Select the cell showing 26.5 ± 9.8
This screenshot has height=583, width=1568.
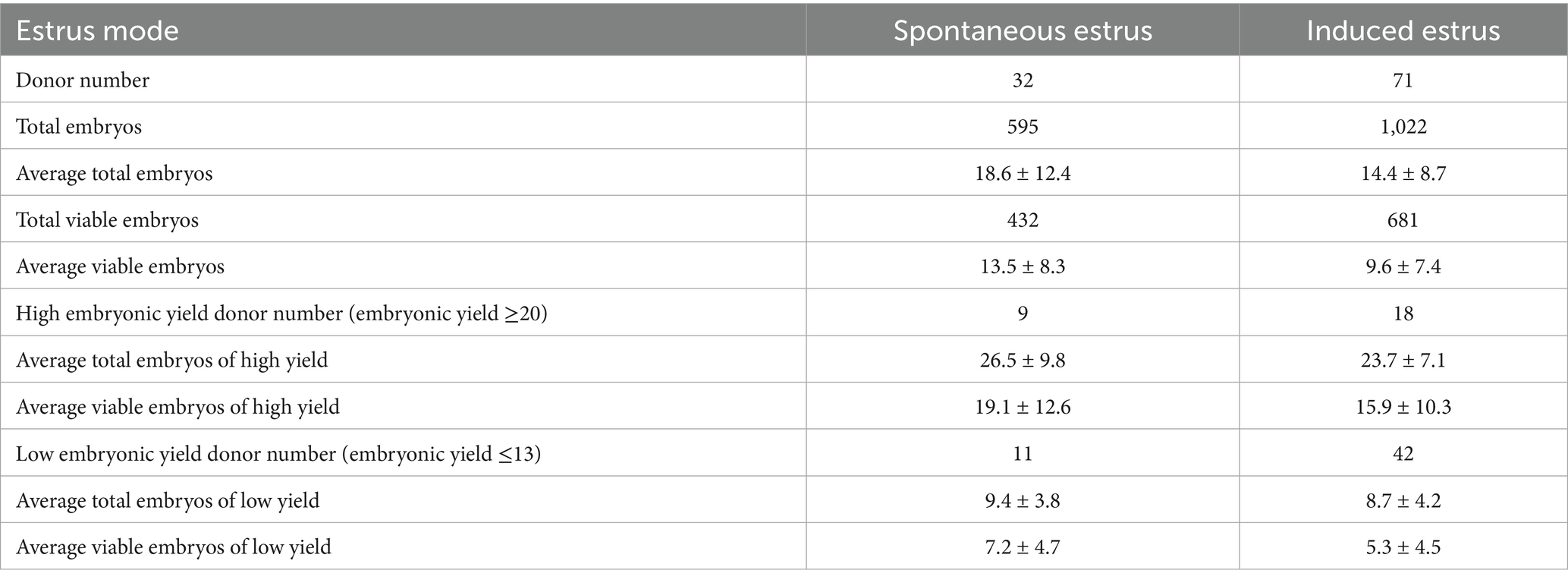(1023, 360)
